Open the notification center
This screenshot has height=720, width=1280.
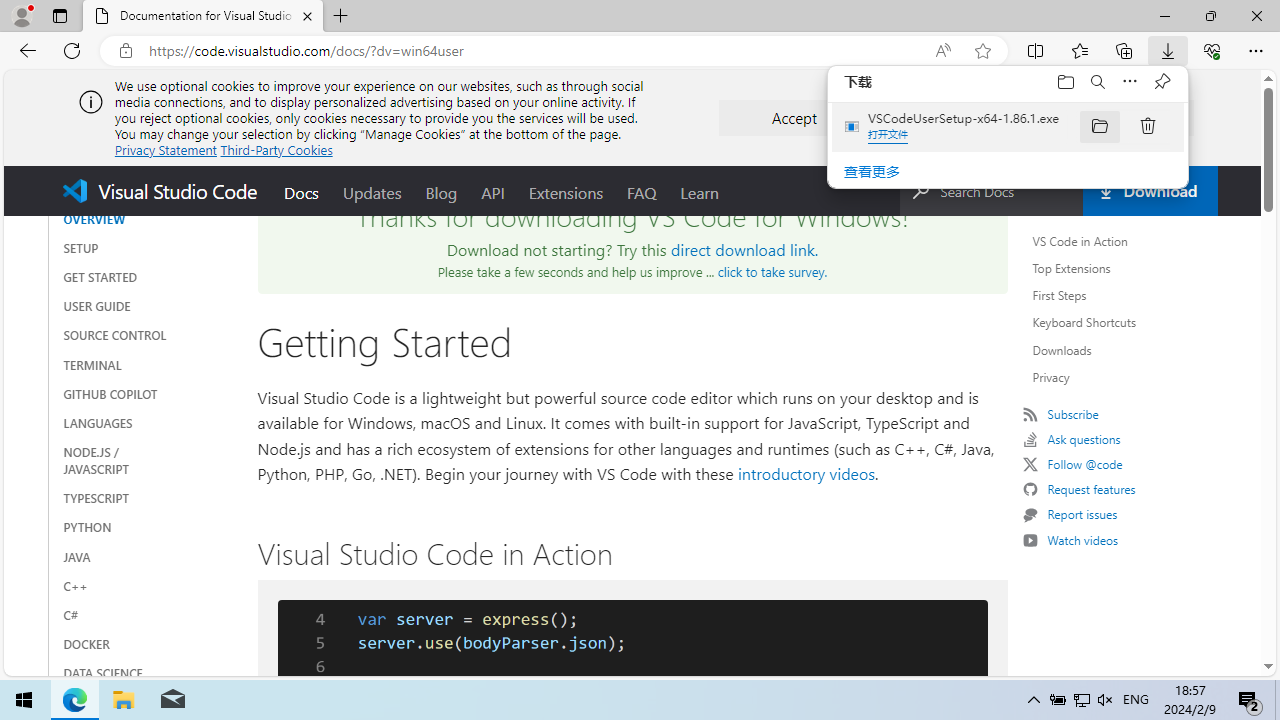(x=1250, y=700)
